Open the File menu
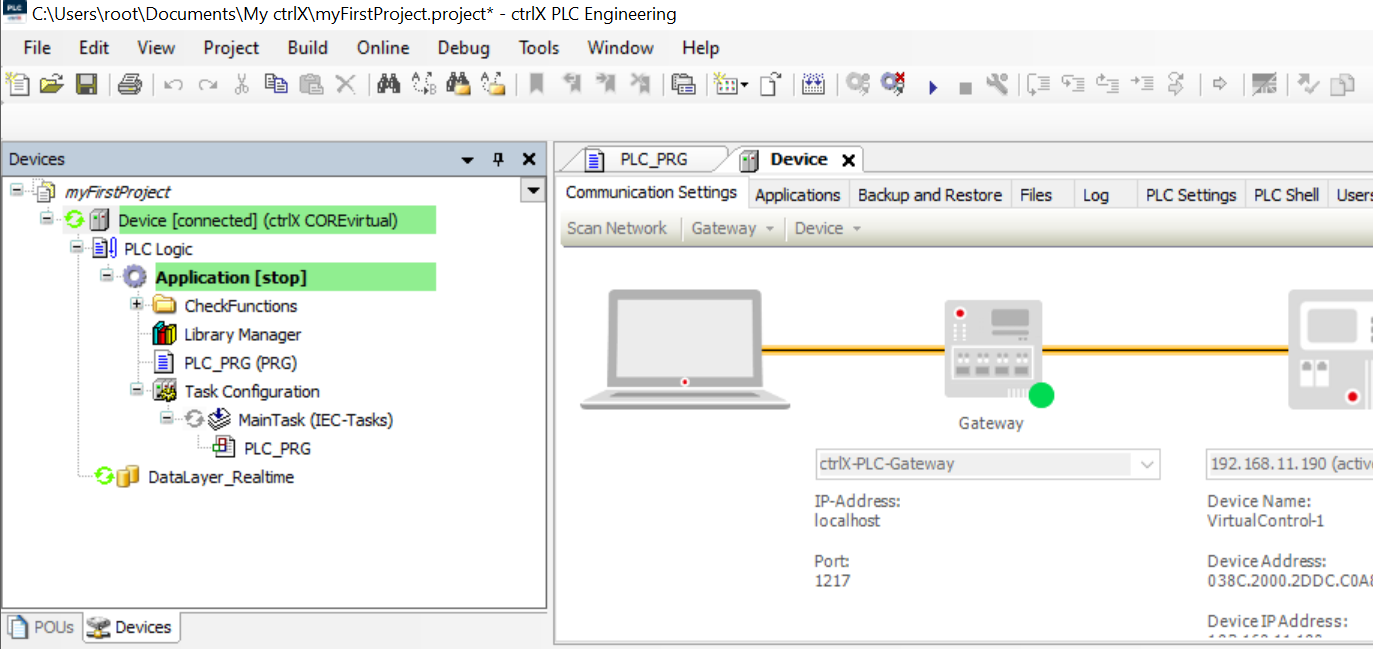Screen dimensions: 1373x649 pos(37,48)
